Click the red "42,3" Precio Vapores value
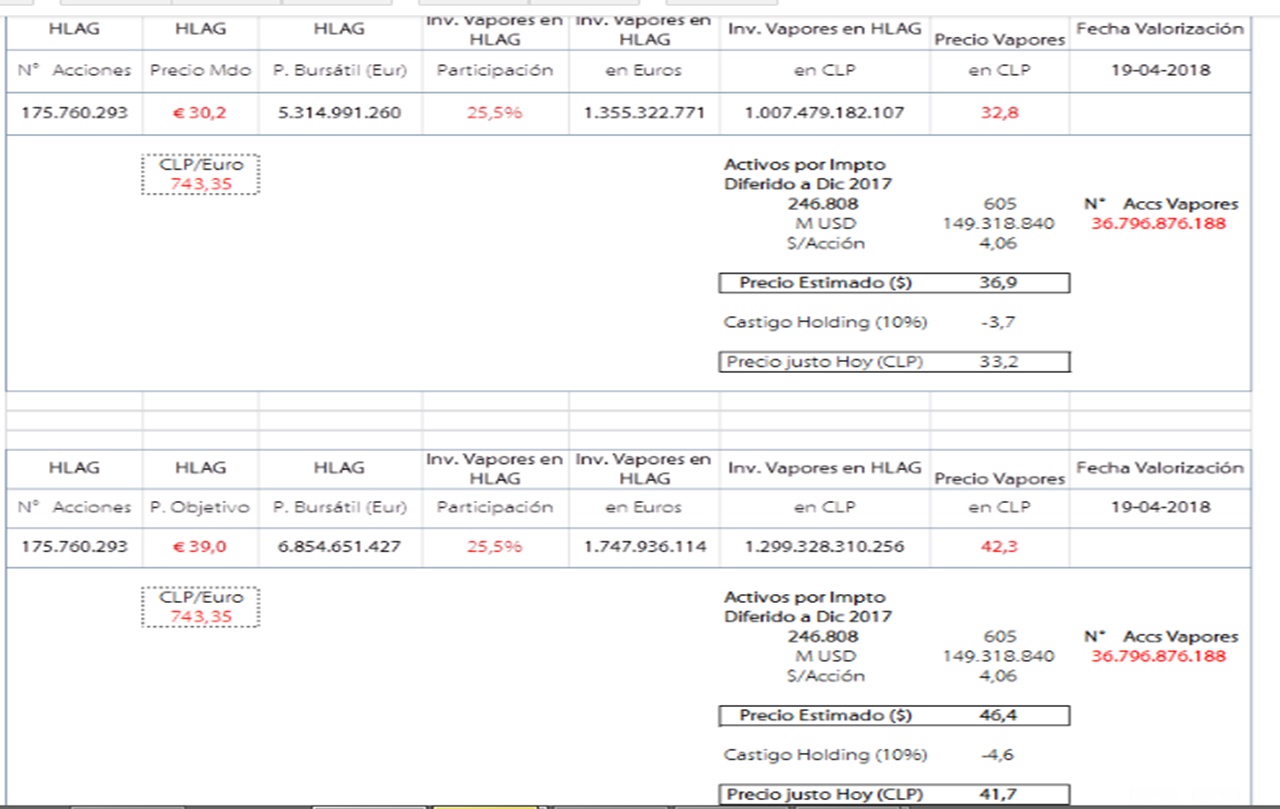The image size is (1280, 809). coord(999,547)
